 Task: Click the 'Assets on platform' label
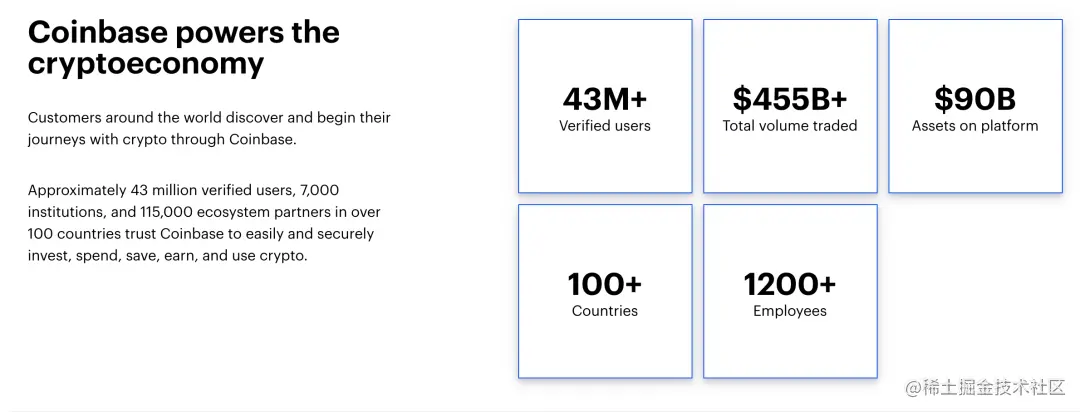click(975, 126)
